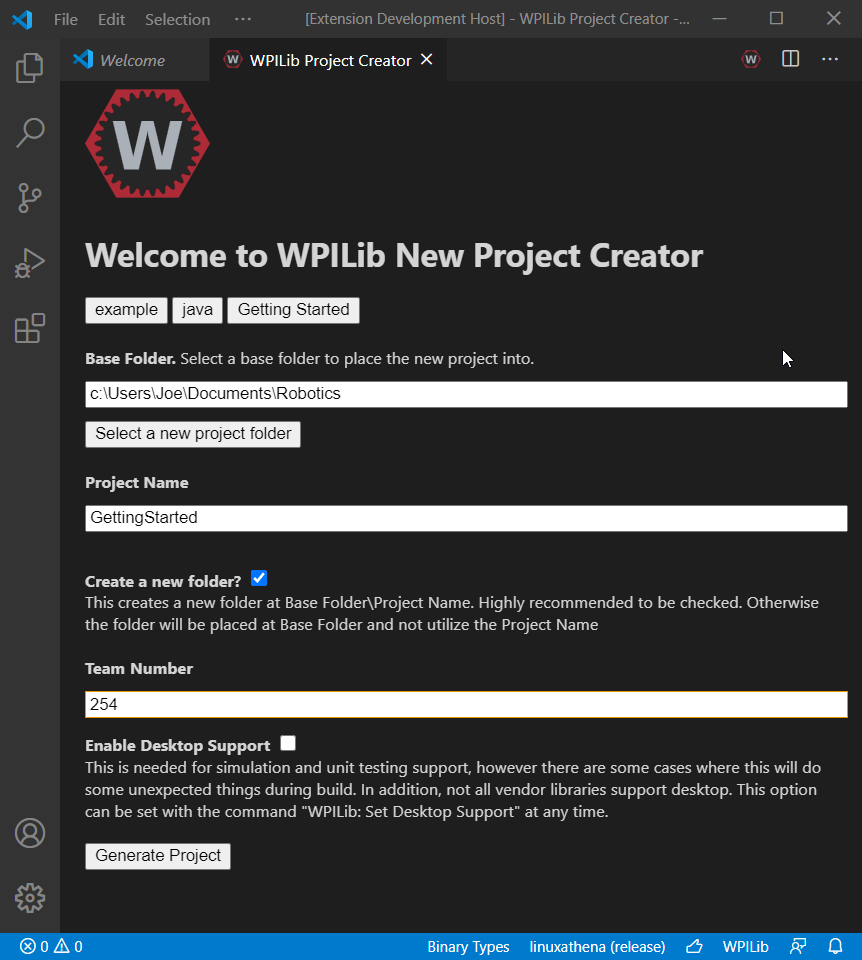Open the editor More Actions ellipsis
Viewport: 862px width, 960px height.
pos(830,59)
